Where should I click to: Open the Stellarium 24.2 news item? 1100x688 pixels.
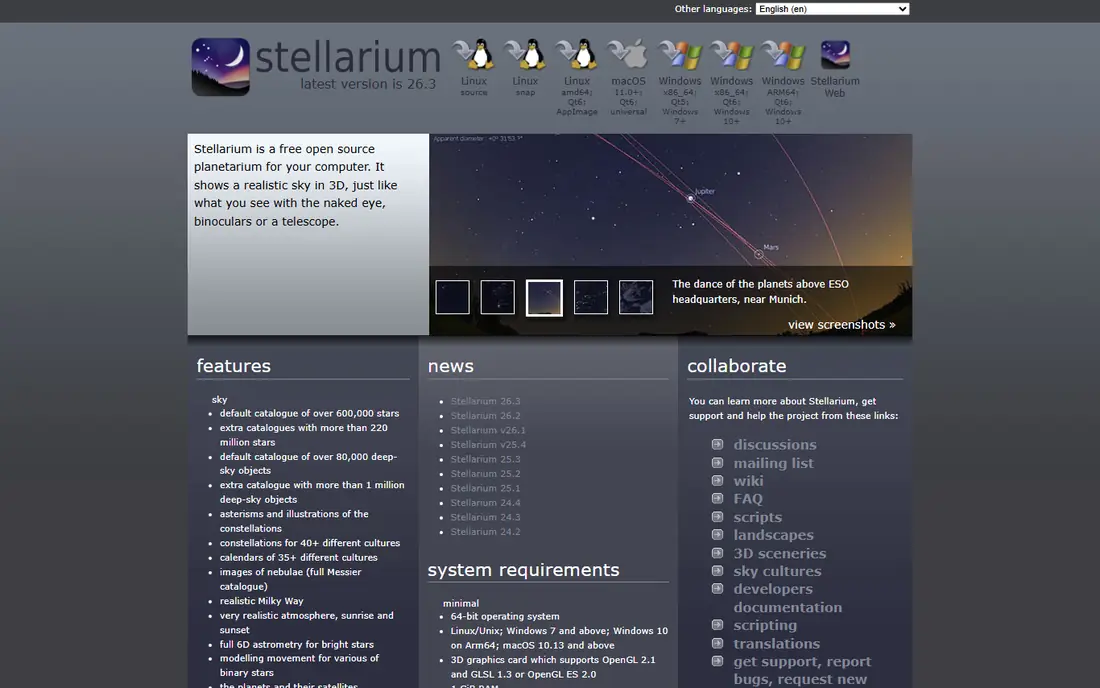pyautogui.click(x=485, y=532)
